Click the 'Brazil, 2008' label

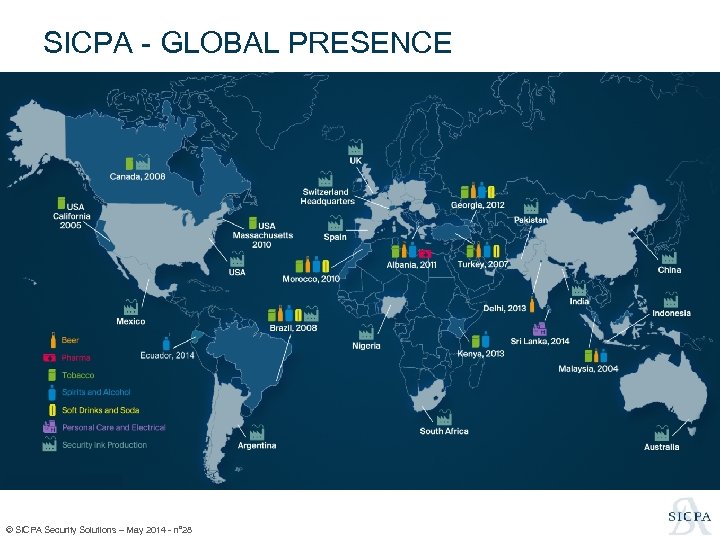pos(293,328)
